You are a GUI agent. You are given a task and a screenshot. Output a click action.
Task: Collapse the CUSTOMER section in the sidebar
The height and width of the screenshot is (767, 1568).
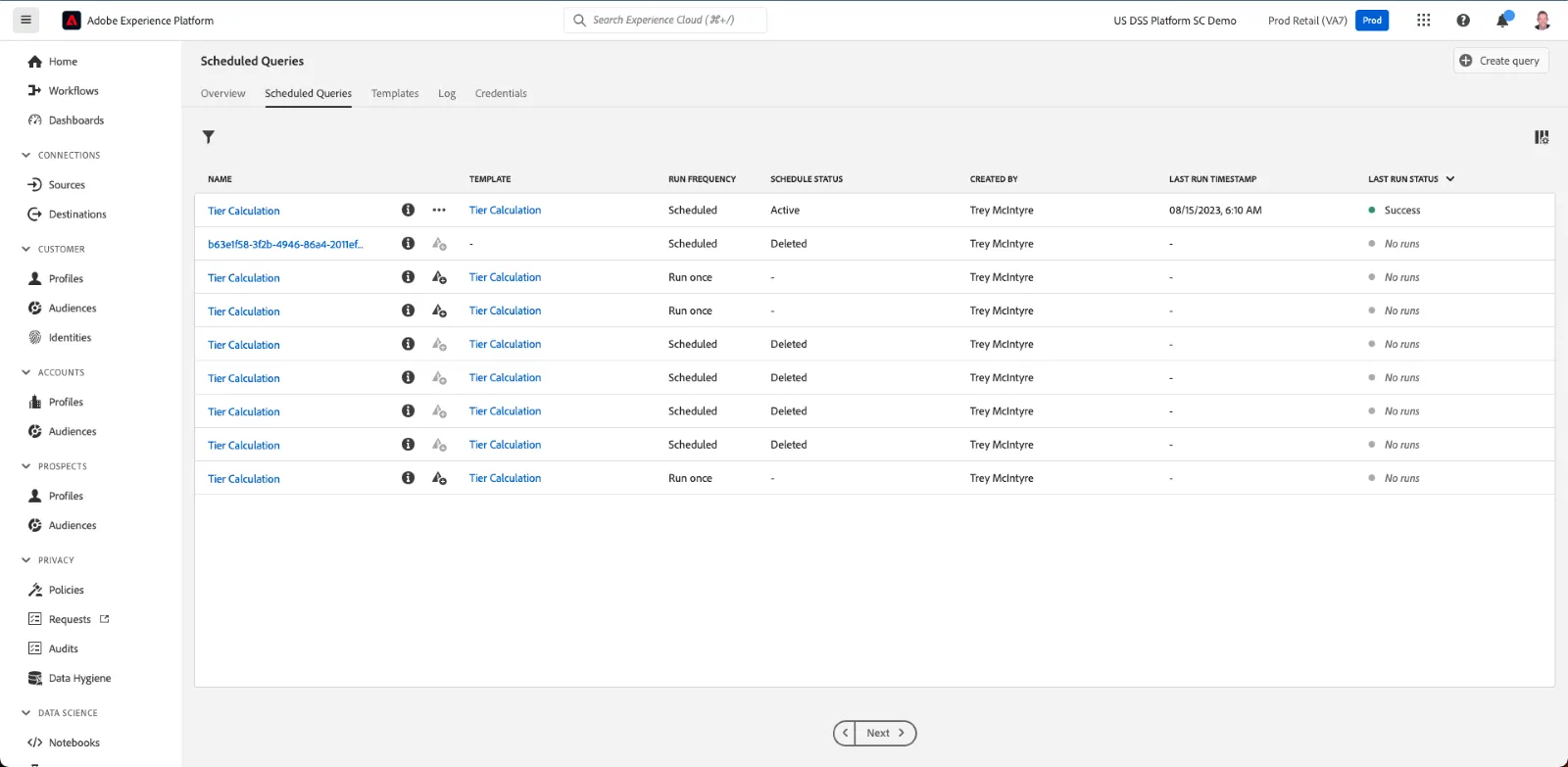tap(26, 249)
